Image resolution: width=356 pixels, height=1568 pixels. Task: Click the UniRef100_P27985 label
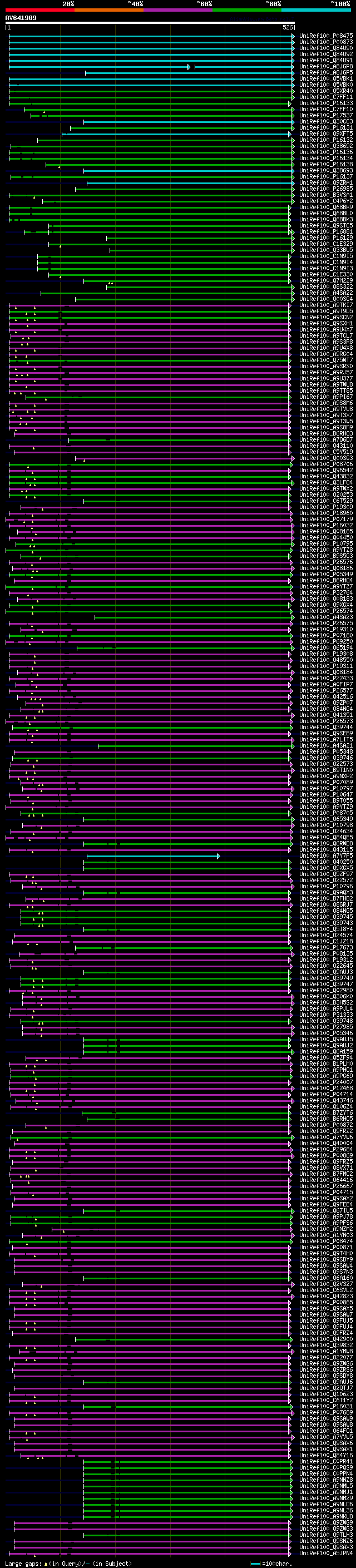[326, 1027]
